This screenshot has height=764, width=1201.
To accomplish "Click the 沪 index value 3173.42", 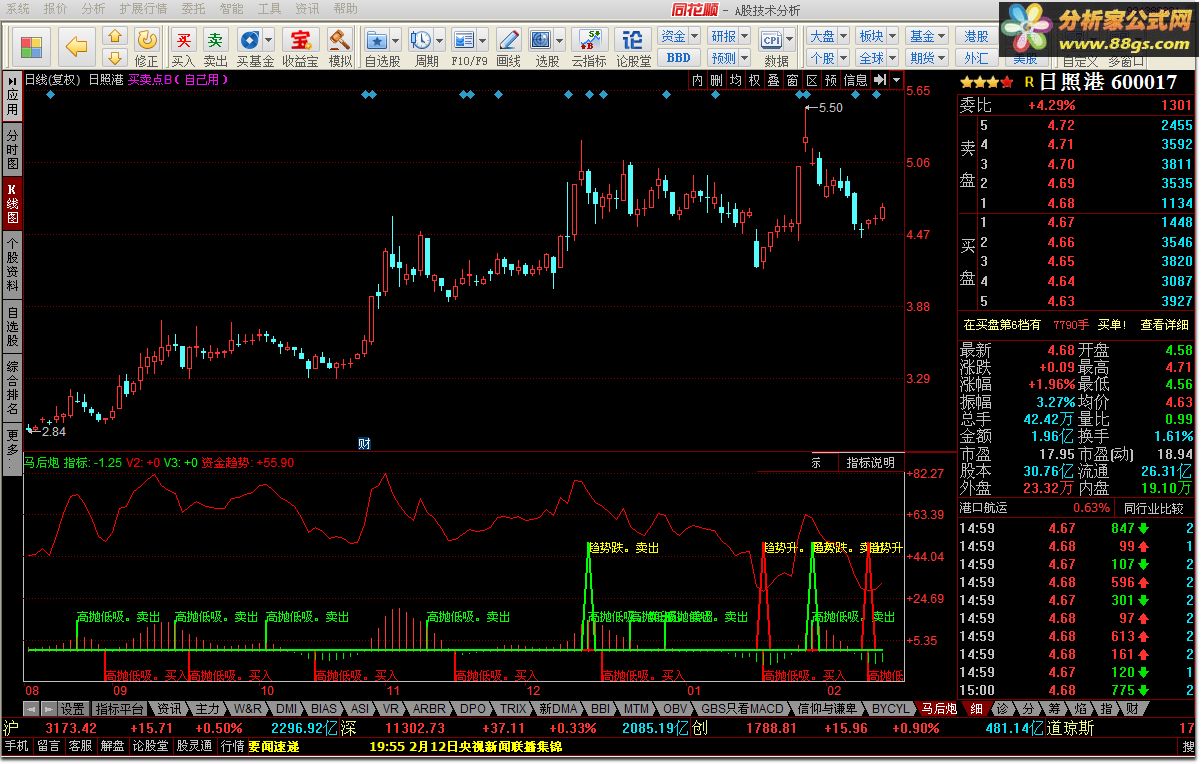I will [71, 728].
